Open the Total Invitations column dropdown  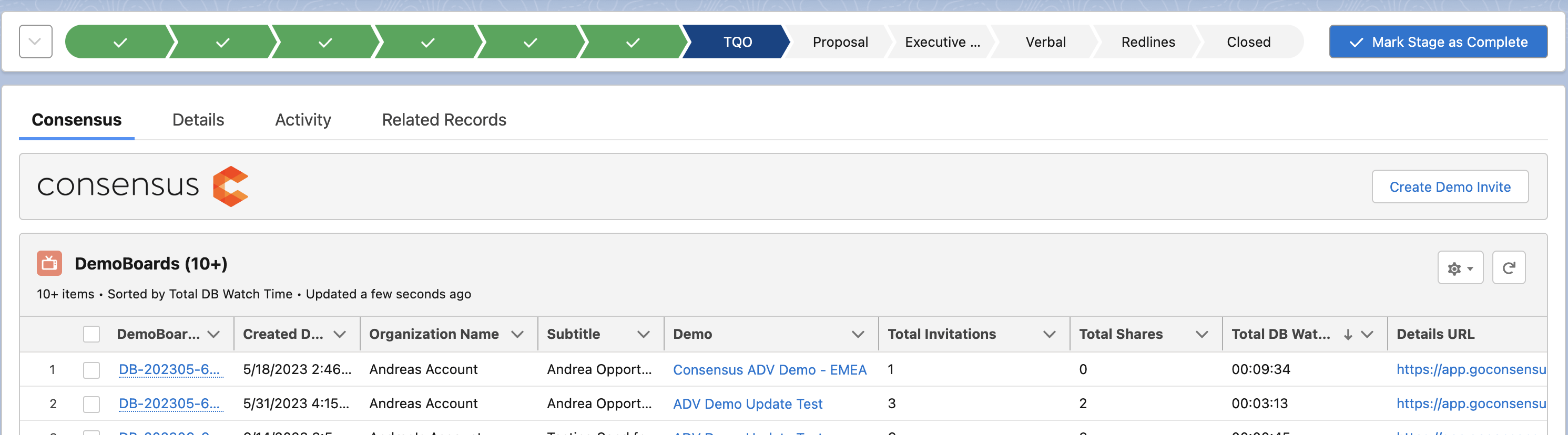click(x=1049, y=334)
